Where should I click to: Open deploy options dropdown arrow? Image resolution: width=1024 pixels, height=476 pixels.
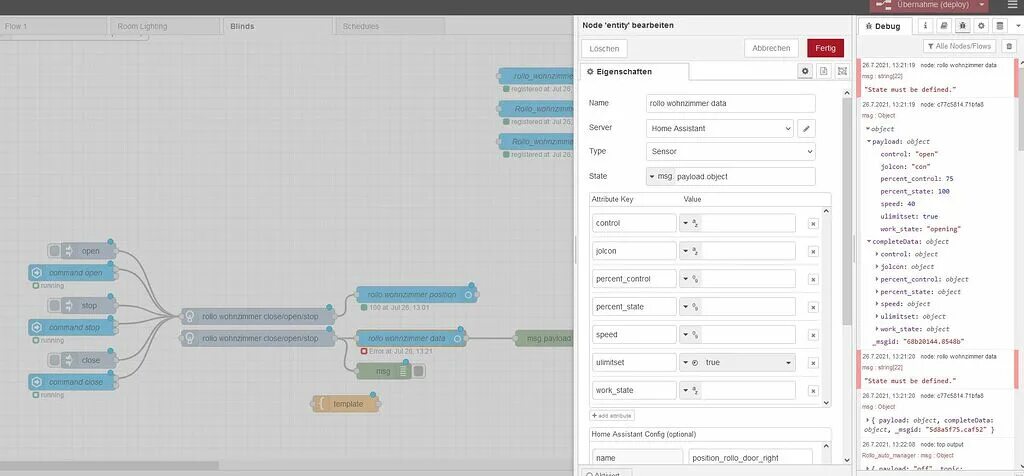982,5
